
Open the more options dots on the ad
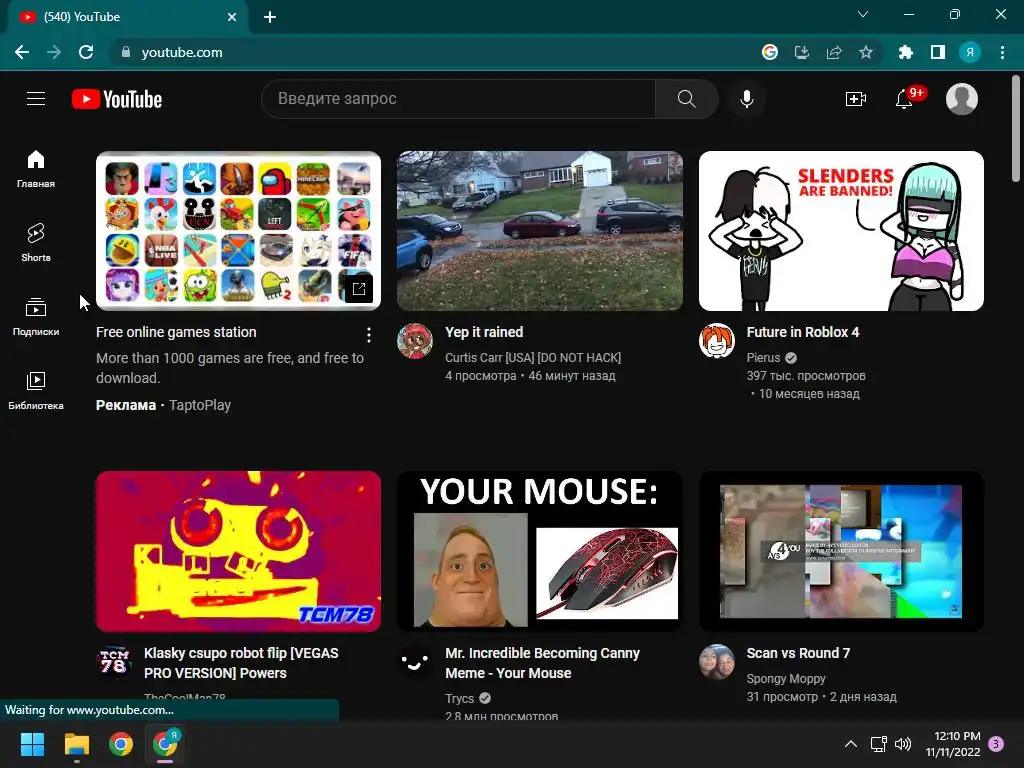[x=369, y=334]
